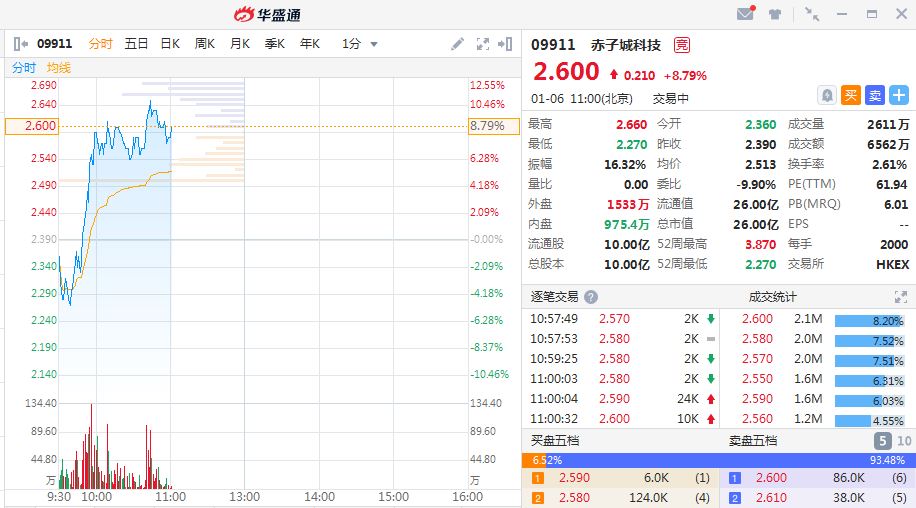The image size is (916, 508).
Task: Click the 4.55% volume distribution bar
Action: 869,420
